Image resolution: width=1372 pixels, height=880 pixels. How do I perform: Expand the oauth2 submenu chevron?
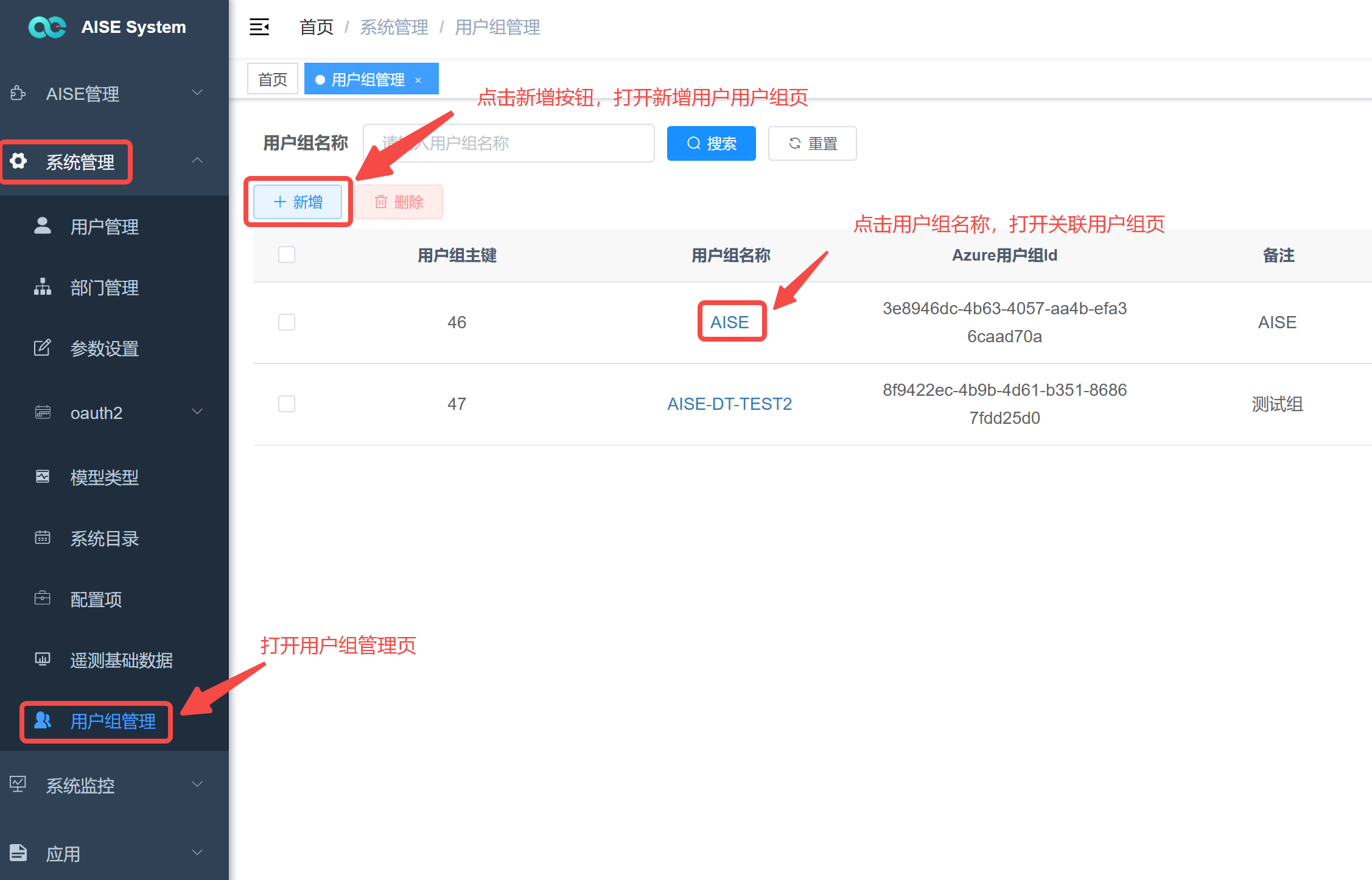point(197,412)
